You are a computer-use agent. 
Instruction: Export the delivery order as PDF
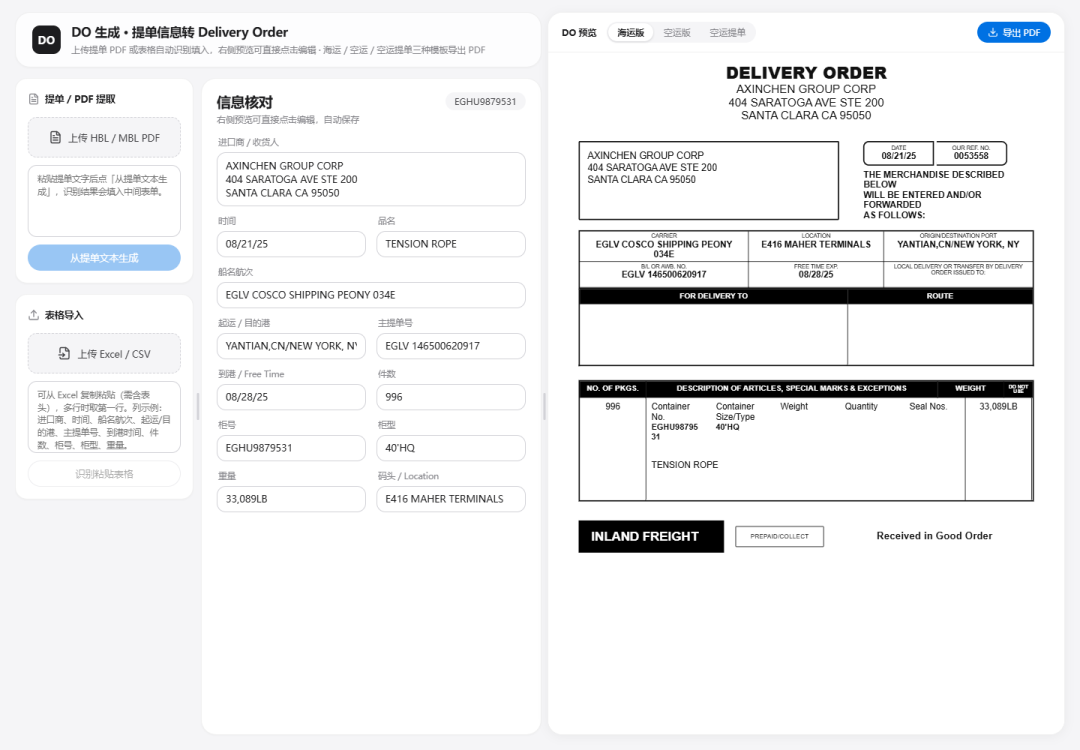click(x=1014, y=32)
